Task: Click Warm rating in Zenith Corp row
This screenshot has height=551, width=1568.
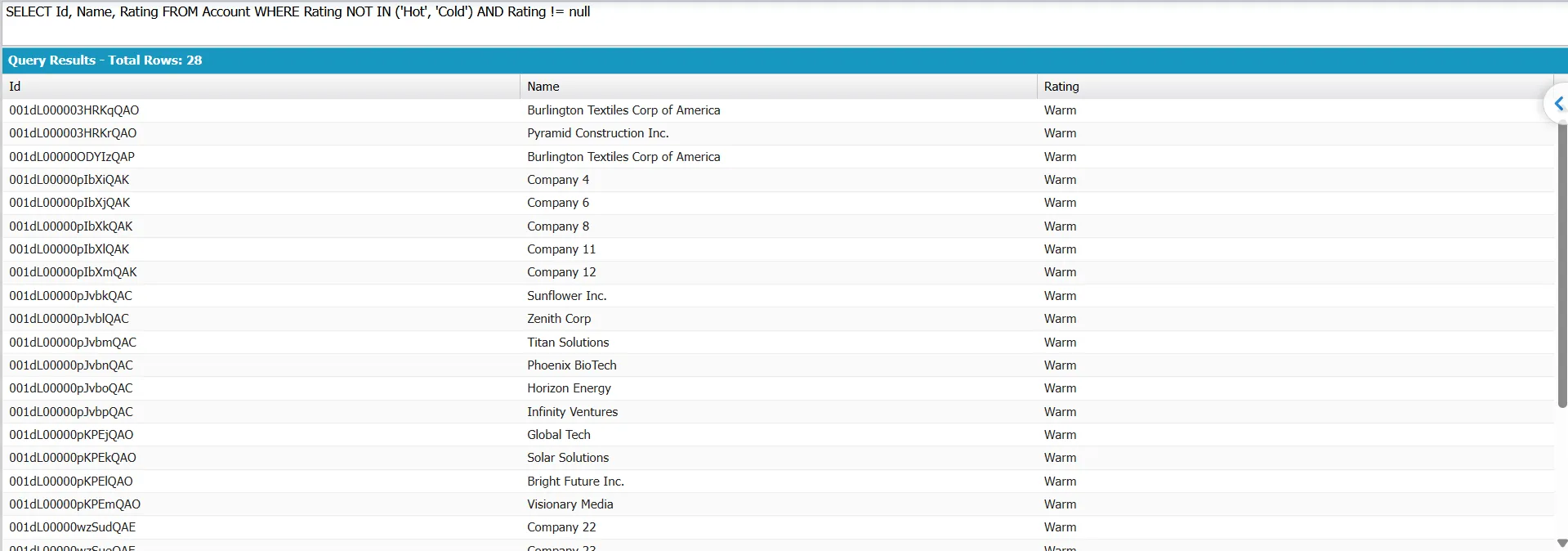Action: 1060,319
